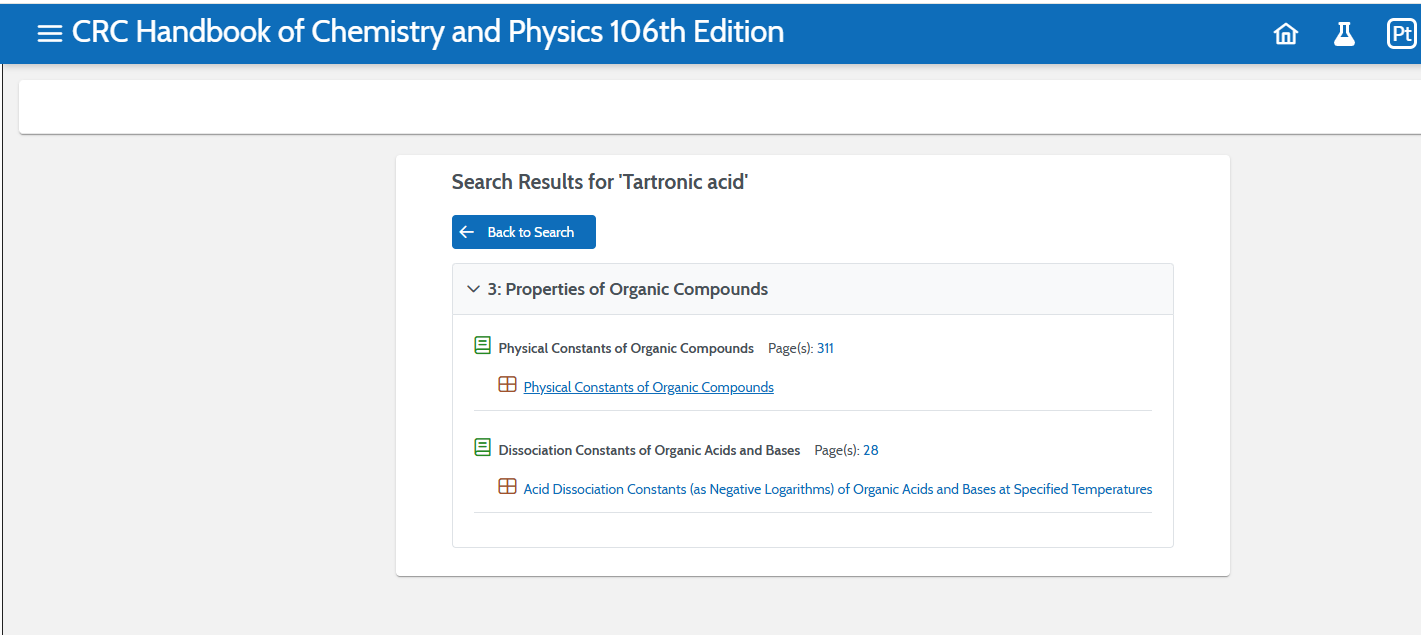This screenshot has width=1421, height=635.
Task: Click the Search Results for 'Tartronic acid' heading
Action: [599, 182]
